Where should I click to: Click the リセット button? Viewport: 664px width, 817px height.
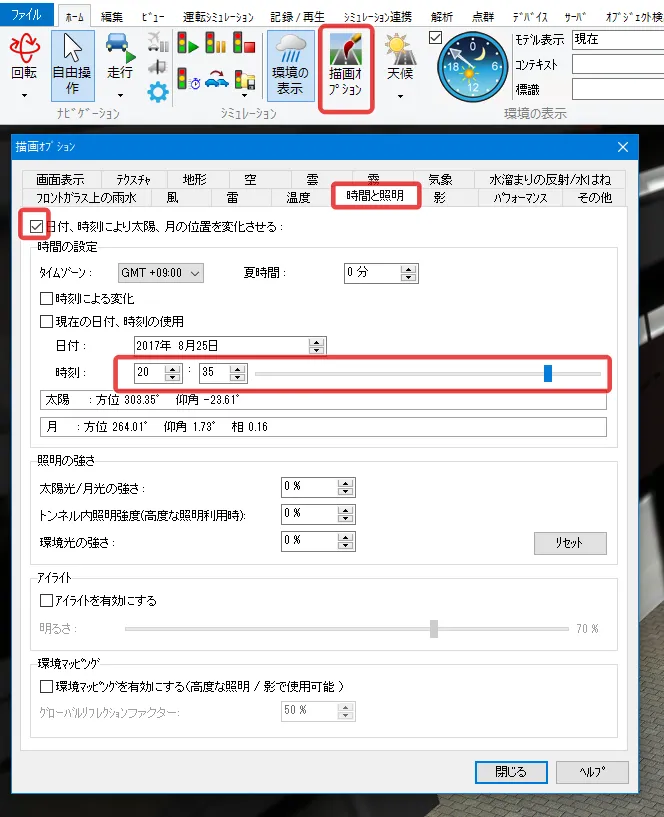tap(568, 543)
